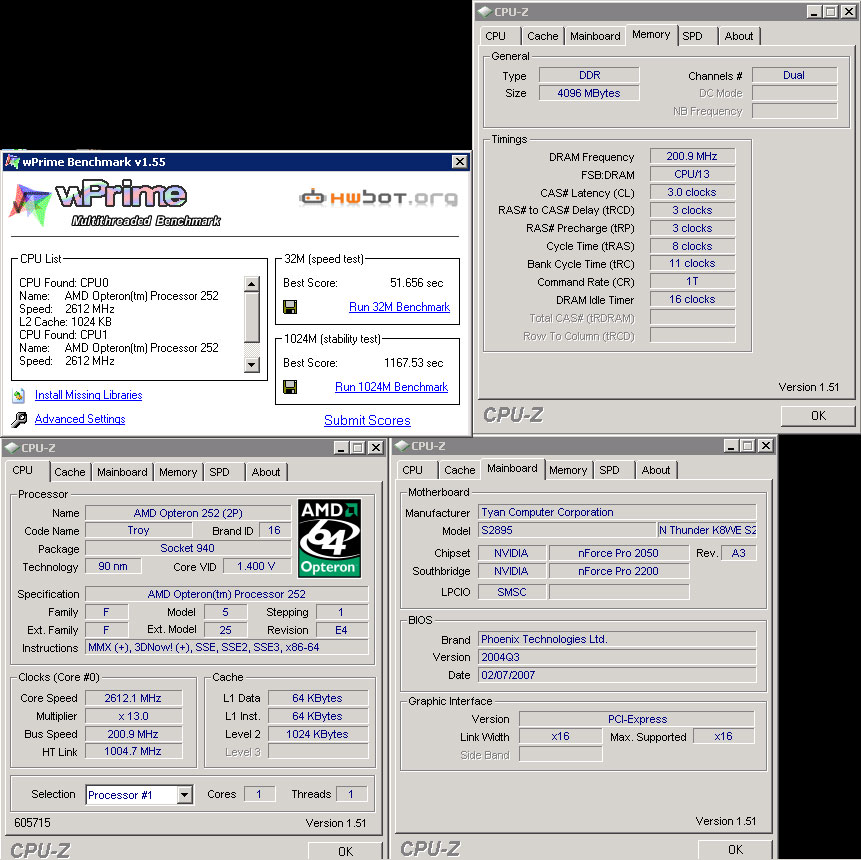The width and height of the screenshot is (861, 860).
Task: Click the Code Name field Troy
Action: coord(138,530)
